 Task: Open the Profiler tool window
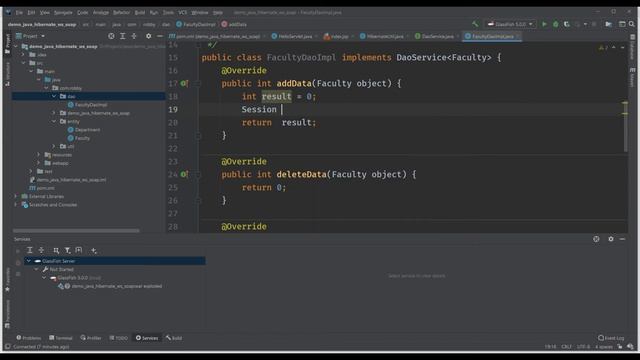(91, 338)
